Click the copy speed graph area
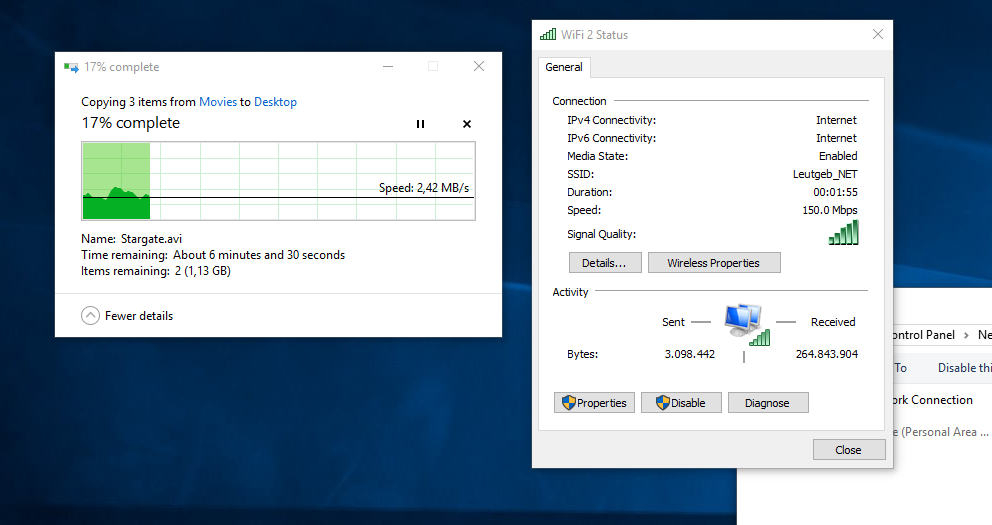 (x=278, y=181)
